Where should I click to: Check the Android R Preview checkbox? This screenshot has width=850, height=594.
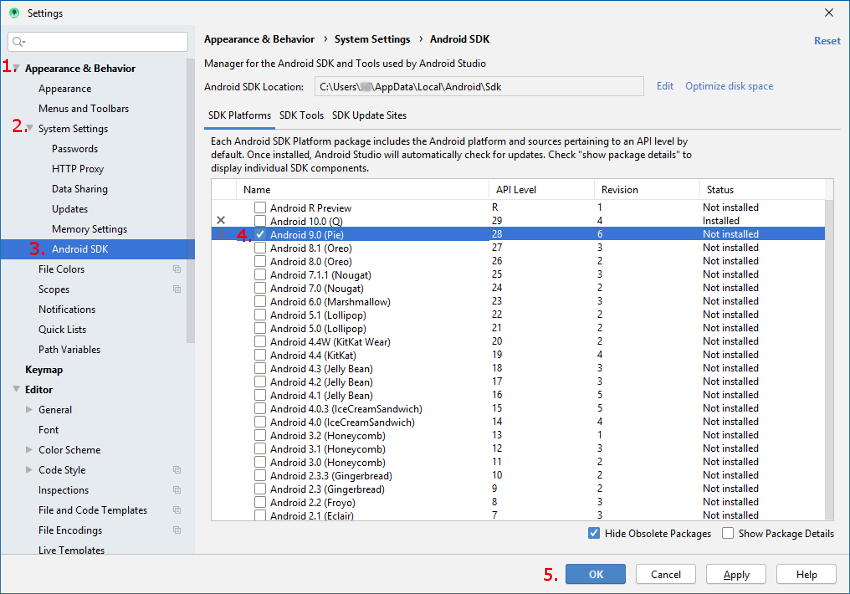tap(260, 208)
